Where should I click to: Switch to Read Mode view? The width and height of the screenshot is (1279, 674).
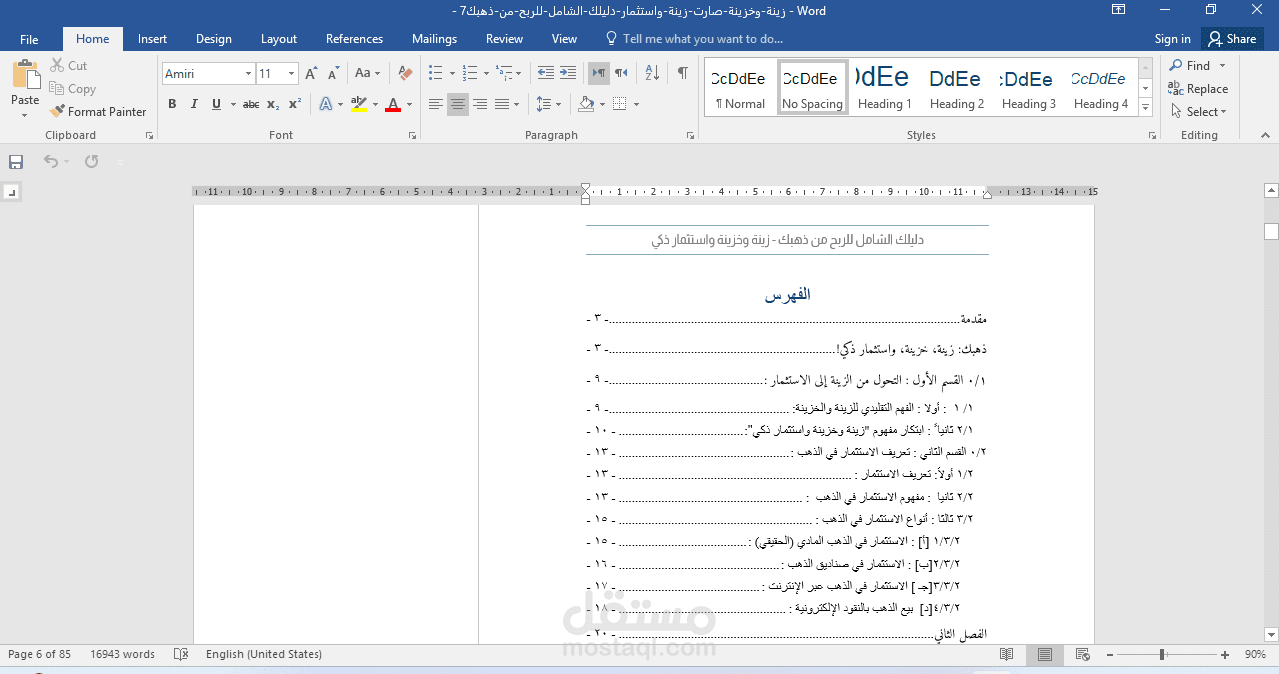[x=1007, y=654]
